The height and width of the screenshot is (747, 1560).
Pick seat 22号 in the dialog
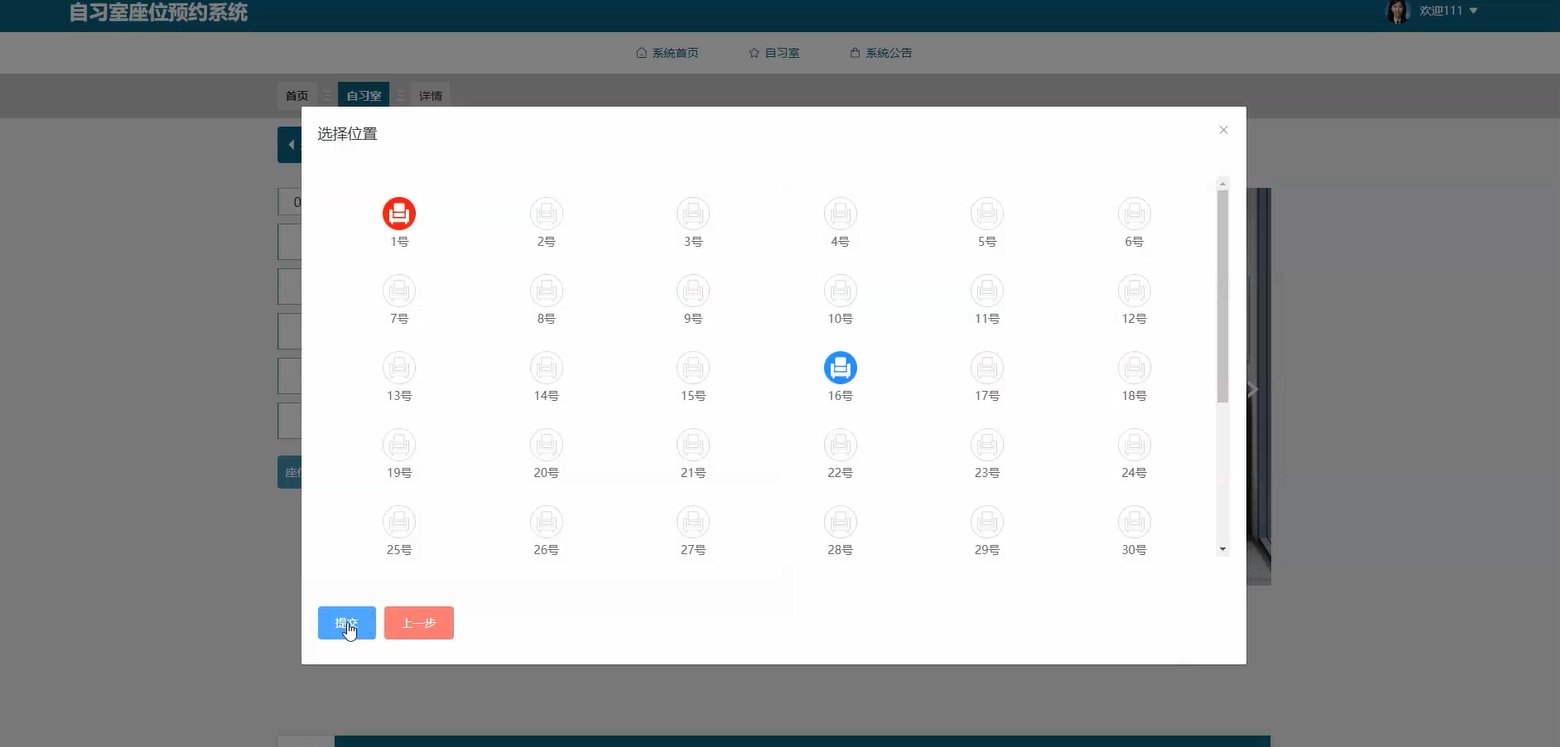pyautogui.click(x=840, y=444)
